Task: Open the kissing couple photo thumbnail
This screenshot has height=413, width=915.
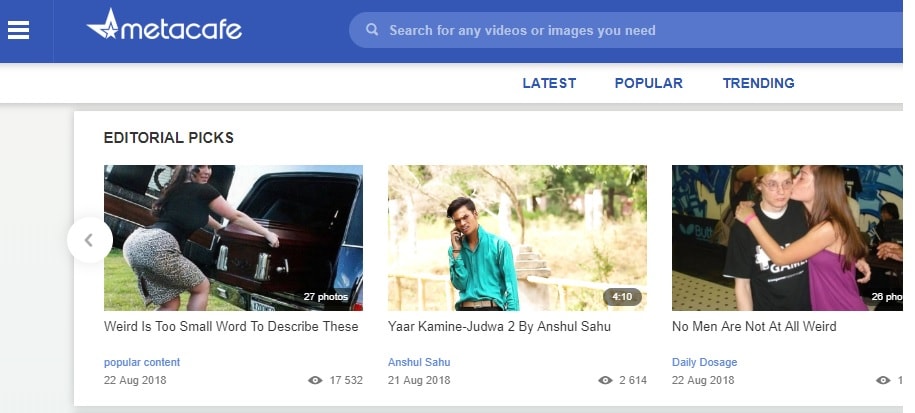Action: tap(787, 238)
